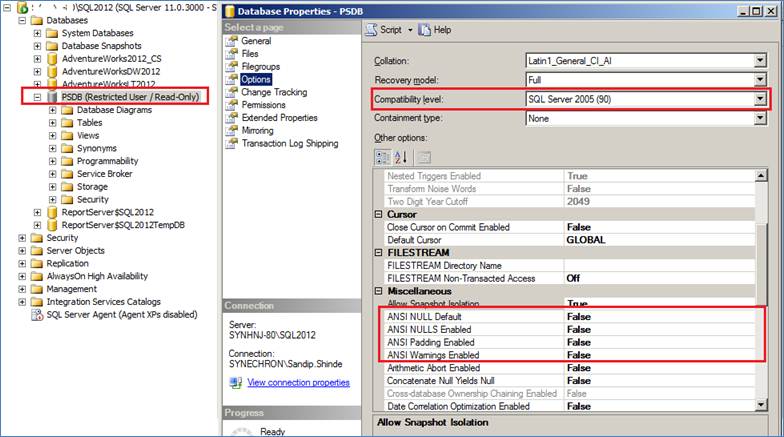Image resolution: width=784 pixels, height=437 pixels.
Task: Click View connection properties link
Action: click(x=298, y=382)
